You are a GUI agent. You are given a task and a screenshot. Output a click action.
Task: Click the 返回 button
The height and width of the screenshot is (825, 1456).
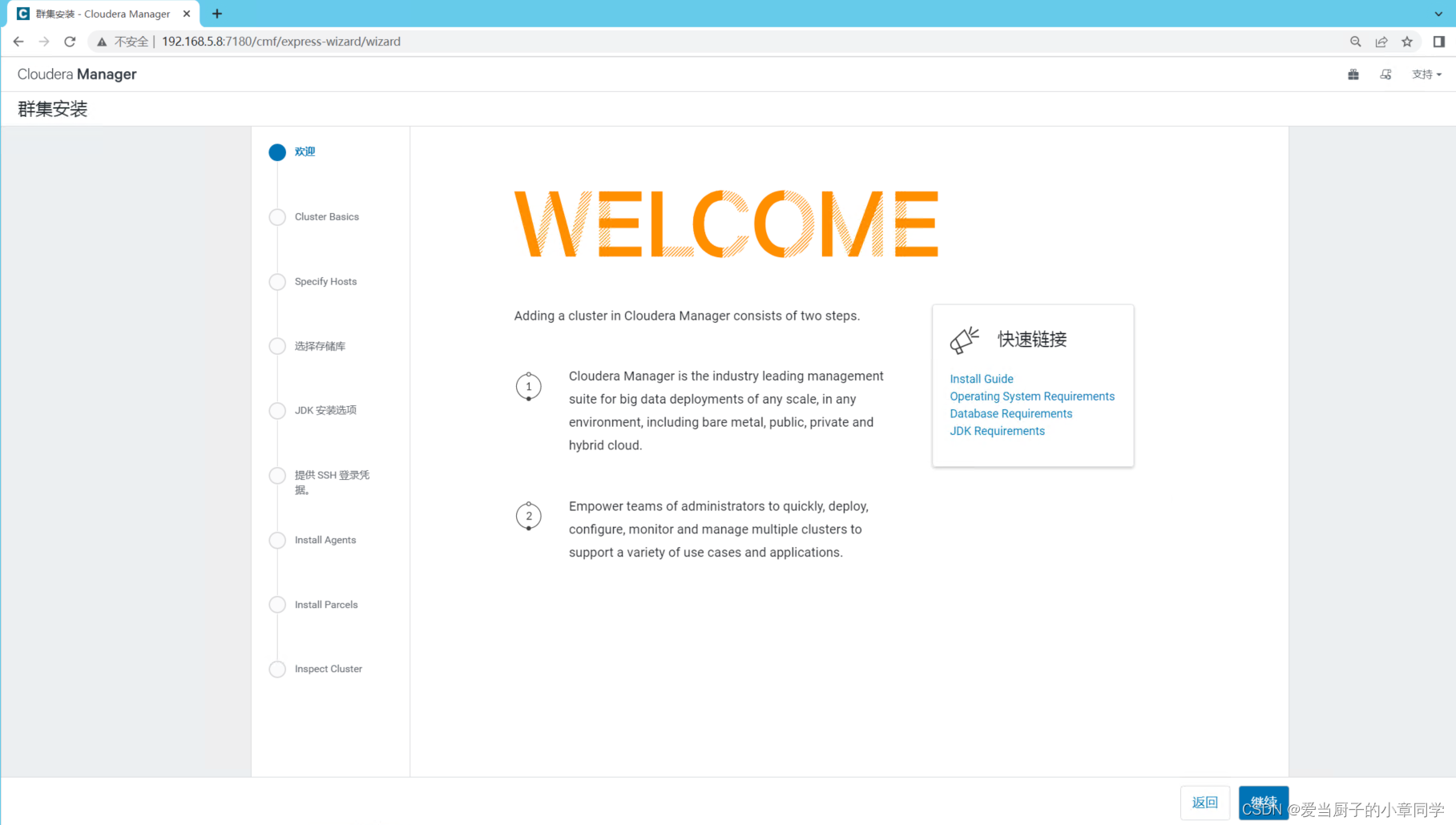coord(1205,803)
